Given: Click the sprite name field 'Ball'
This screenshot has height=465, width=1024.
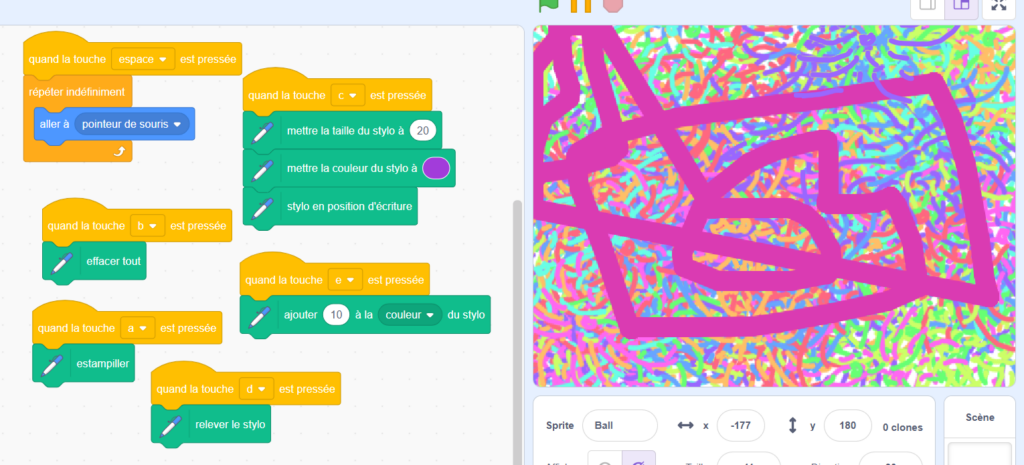Looking at the screenshot, I should 620,426.
